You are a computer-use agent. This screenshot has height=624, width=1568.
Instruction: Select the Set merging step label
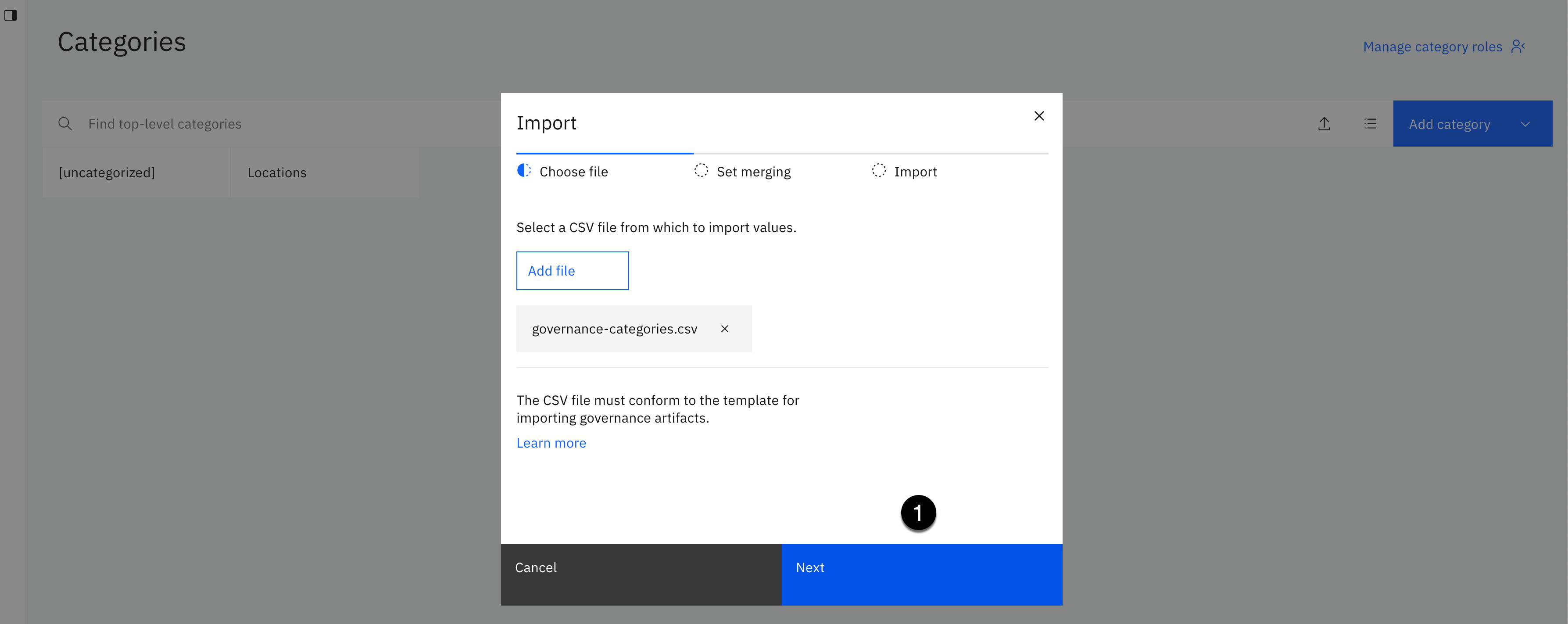[x=754, y=172]
